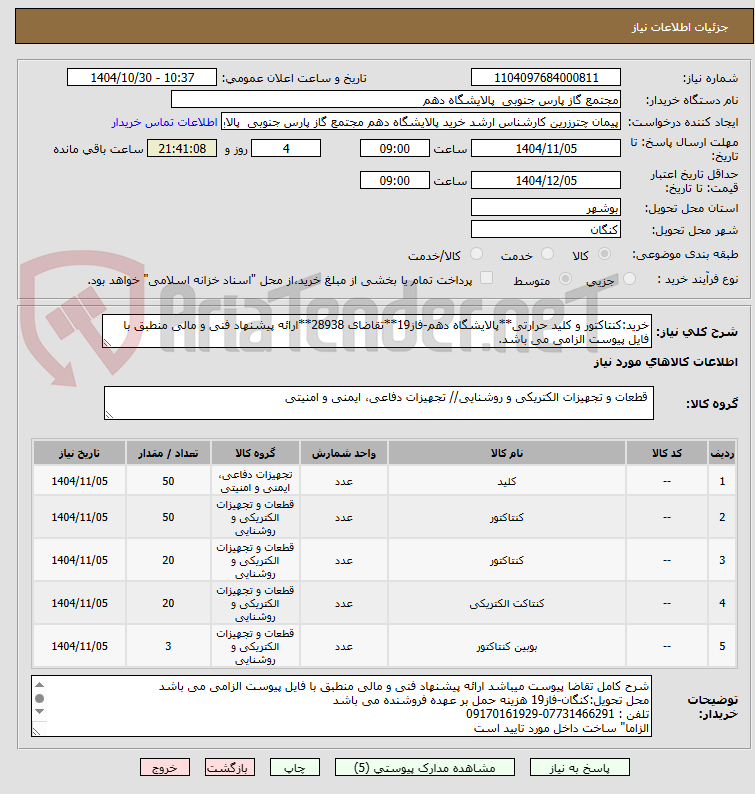Click the need number field 1104097684000811
The image size is (755, 794).
point(546,77)
